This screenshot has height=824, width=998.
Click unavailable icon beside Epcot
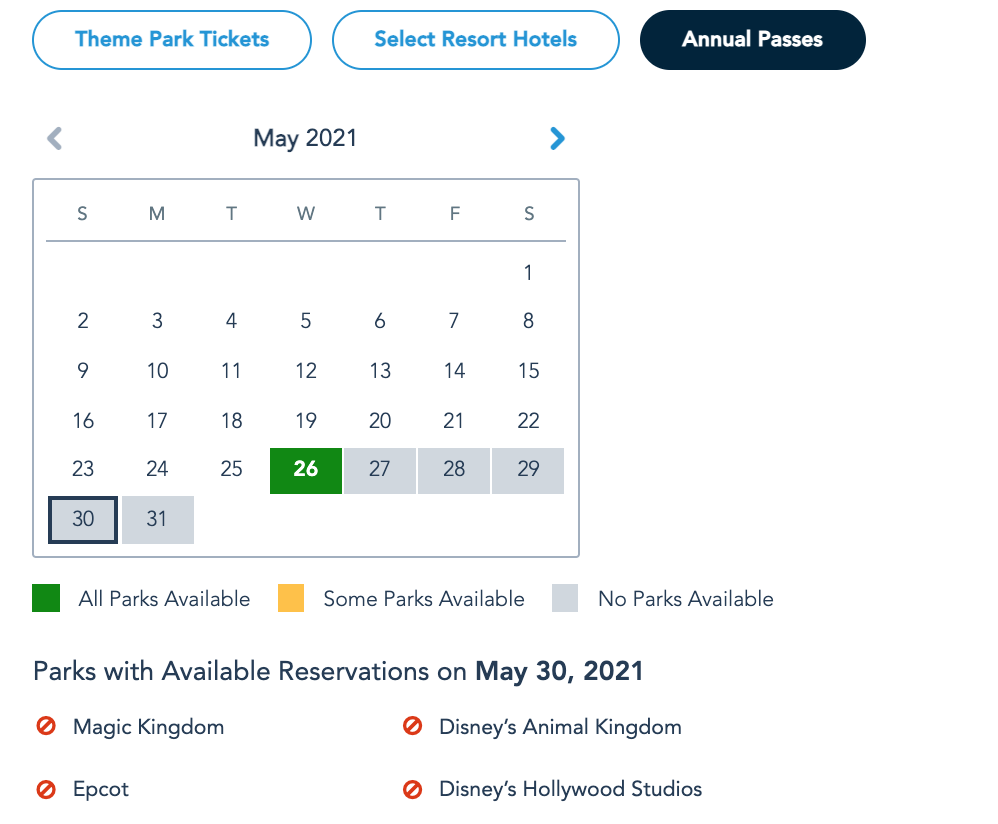[46, 789]
